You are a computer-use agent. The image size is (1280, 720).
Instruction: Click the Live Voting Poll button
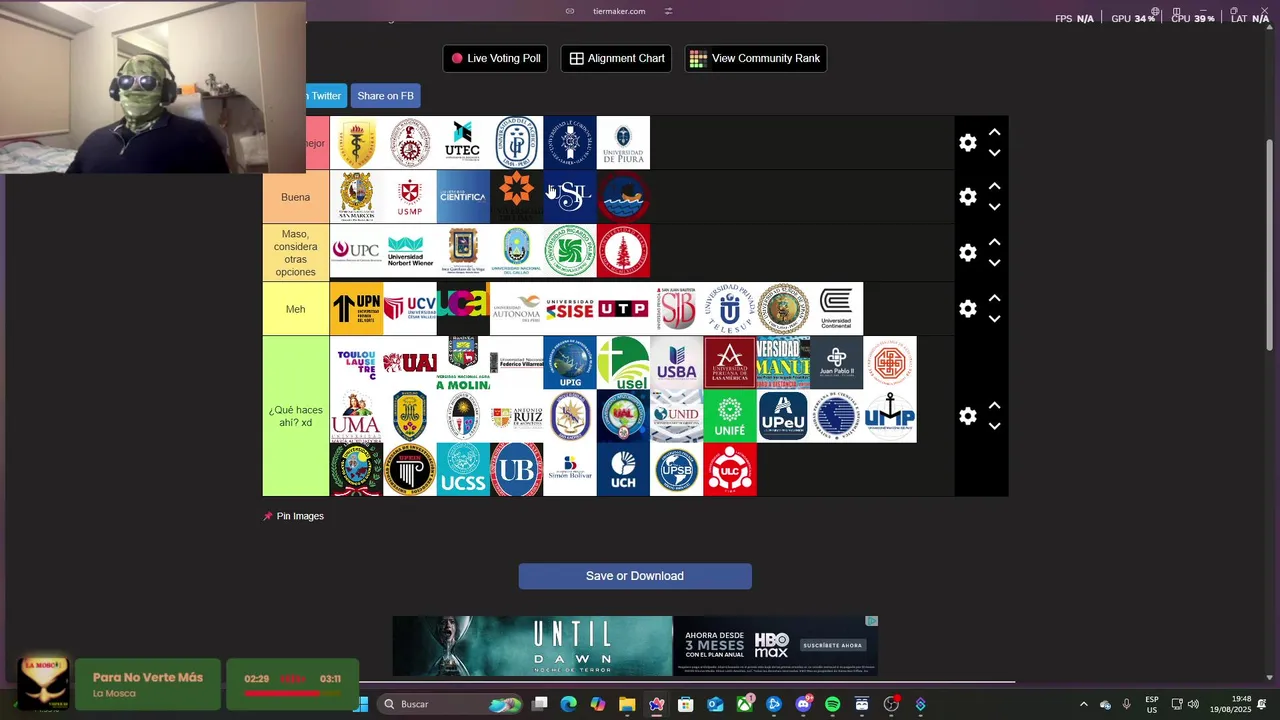point(496,59)
